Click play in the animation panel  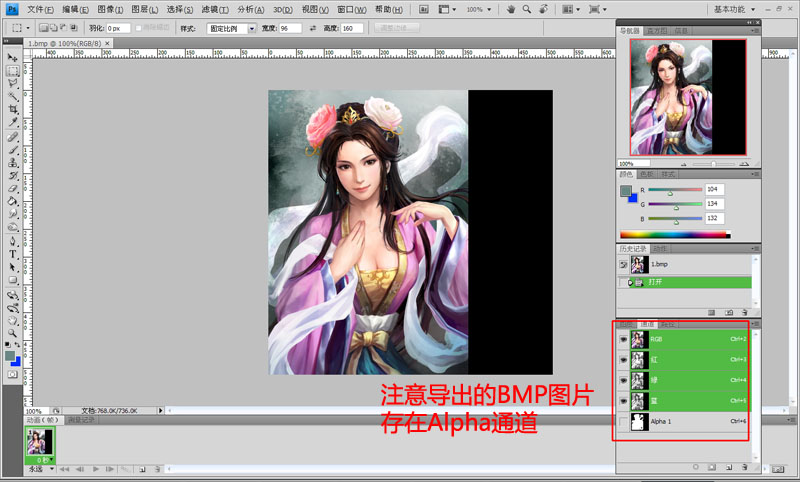[x=98, y=468]
